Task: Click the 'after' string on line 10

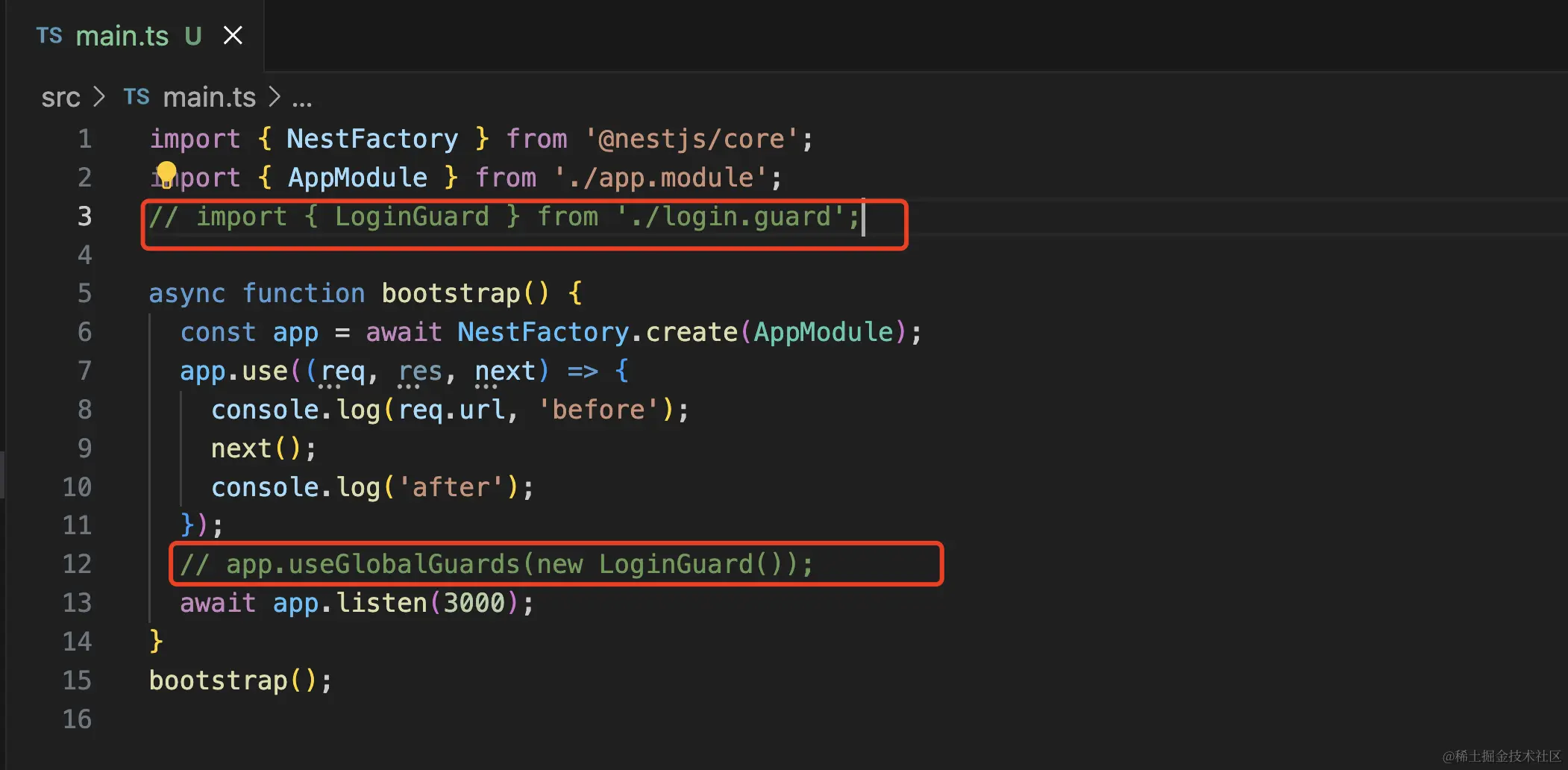Action: (451, 488)
